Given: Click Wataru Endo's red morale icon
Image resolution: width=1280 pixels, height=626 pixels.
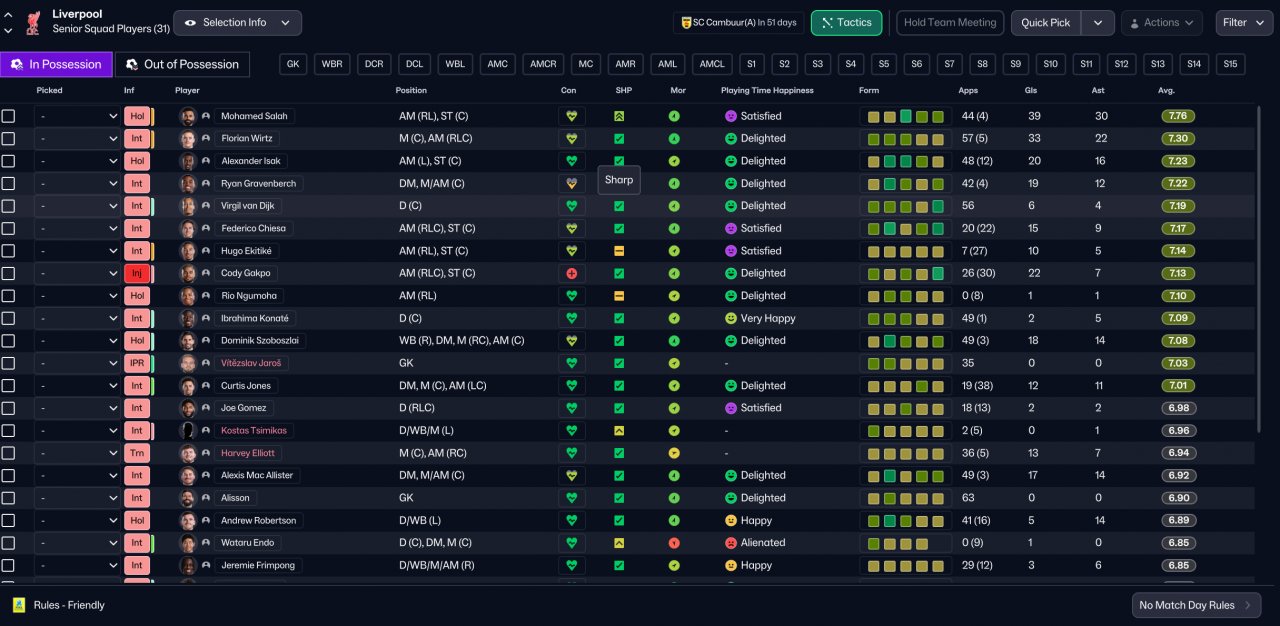Looking at the screenshot, I should (x=674, y=543).
